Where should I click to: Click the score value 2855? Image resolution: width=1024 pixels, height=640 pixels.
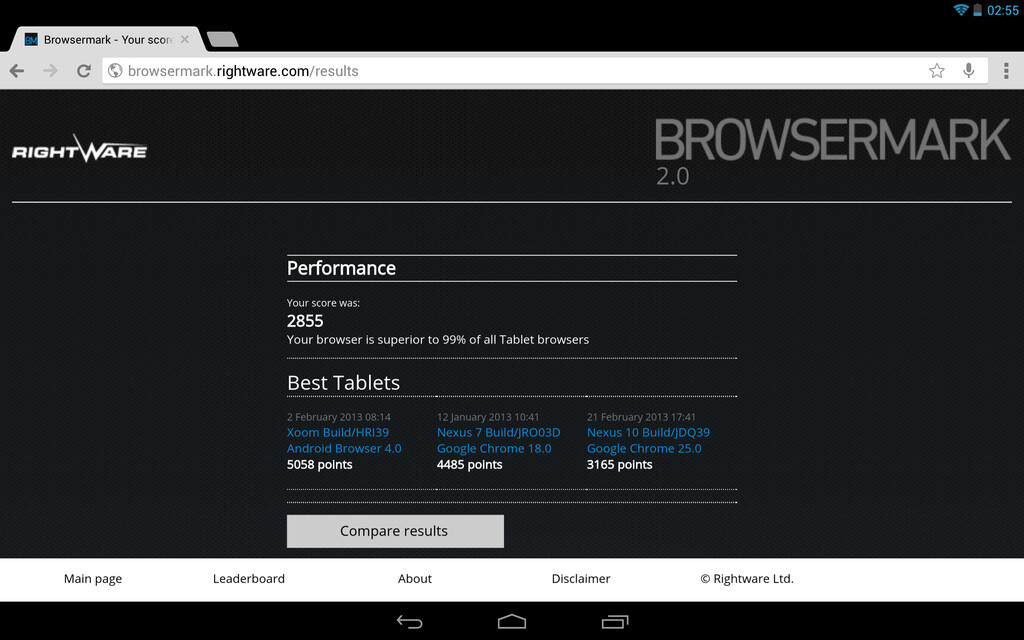[305, 321]
